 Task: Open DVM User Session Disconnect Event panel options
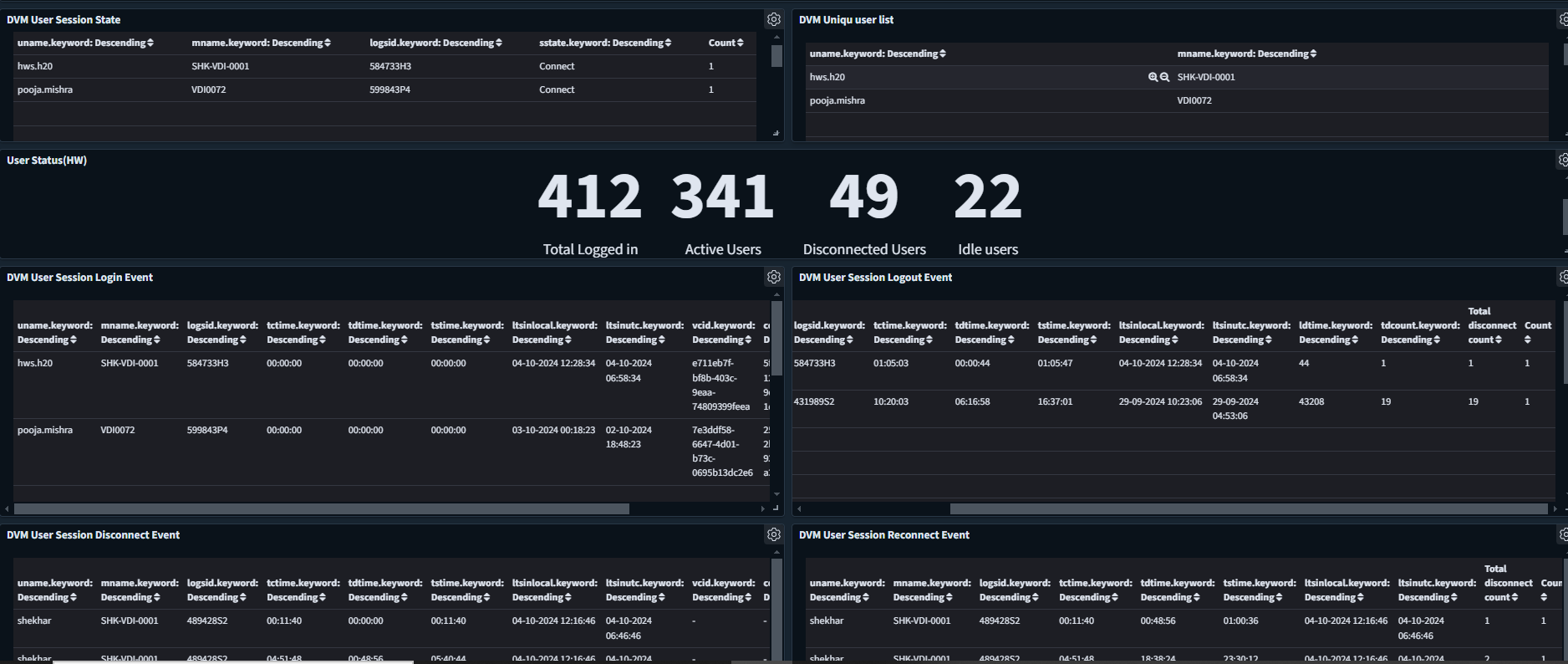773,534
